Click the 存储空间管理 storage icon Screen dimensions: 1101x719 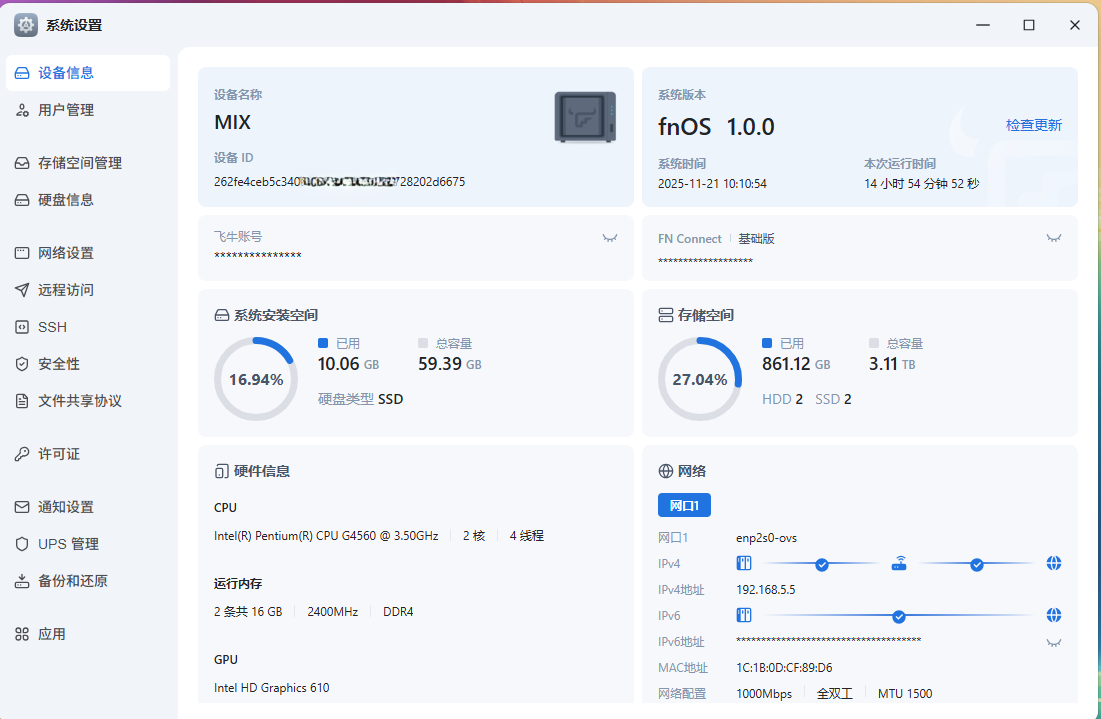pos(22,163)
